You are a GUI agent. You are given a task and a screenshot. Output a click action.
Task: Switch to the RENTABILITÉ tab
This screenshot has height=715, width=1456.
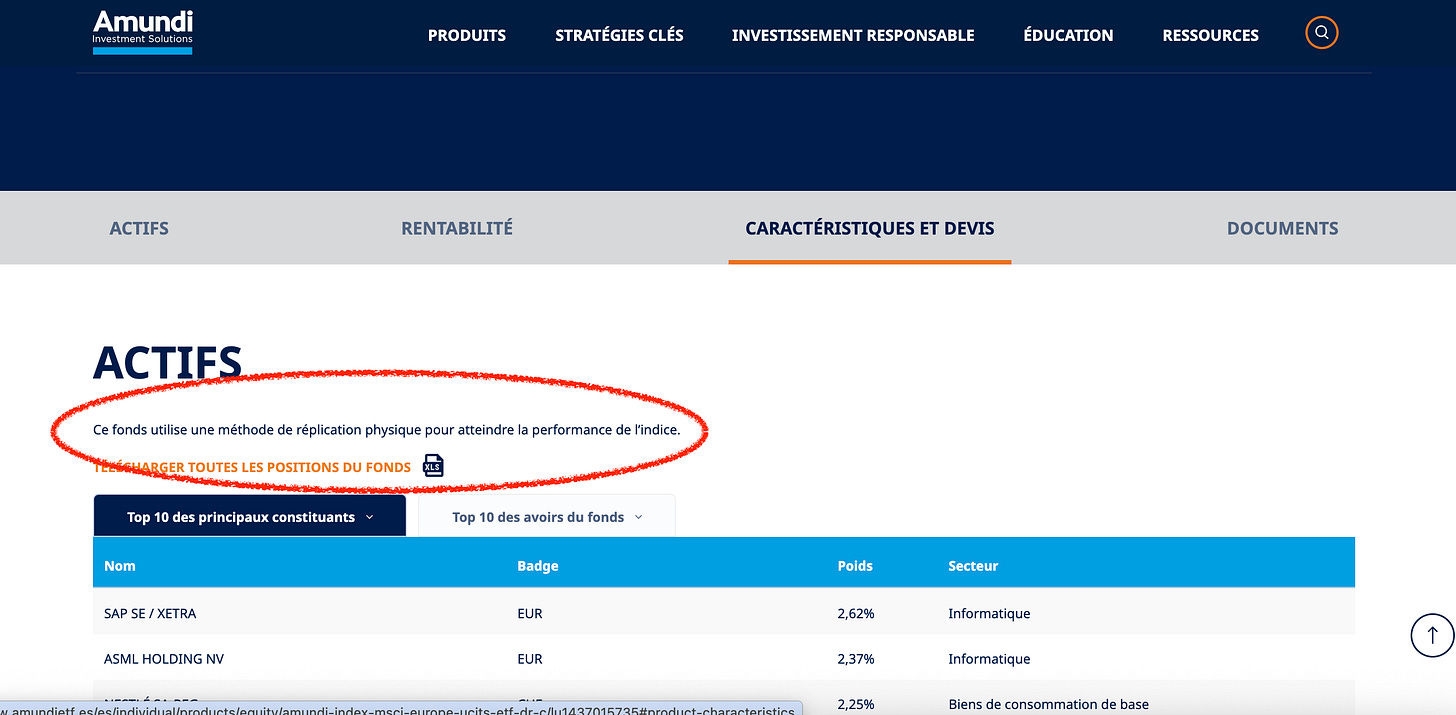(x=457, y=228)
